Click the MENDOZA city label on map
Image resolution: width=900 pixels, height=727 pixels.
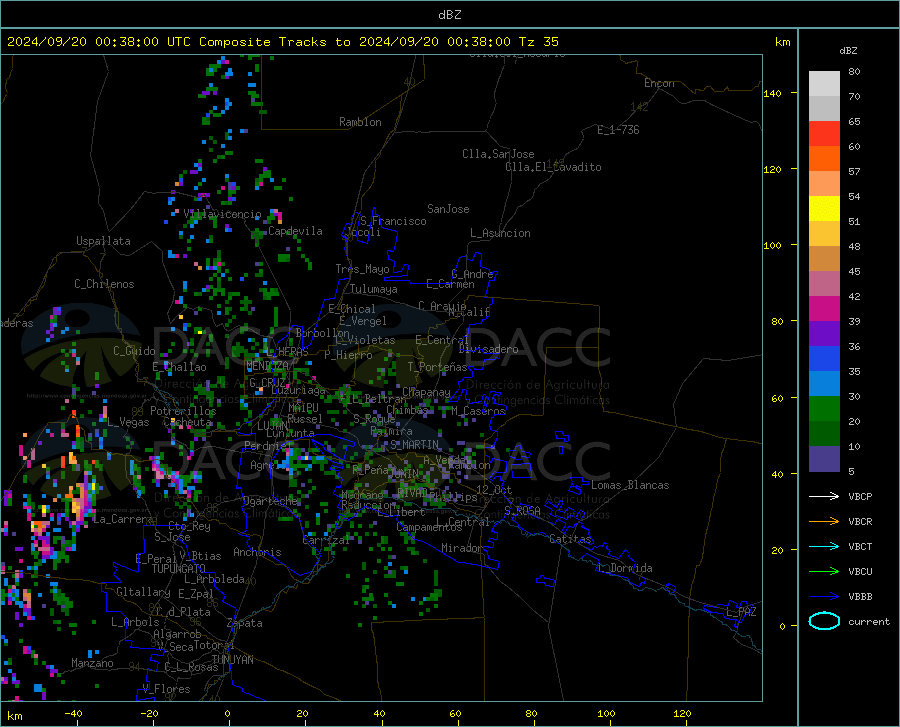pyautogui.click(x=267, y=366)
